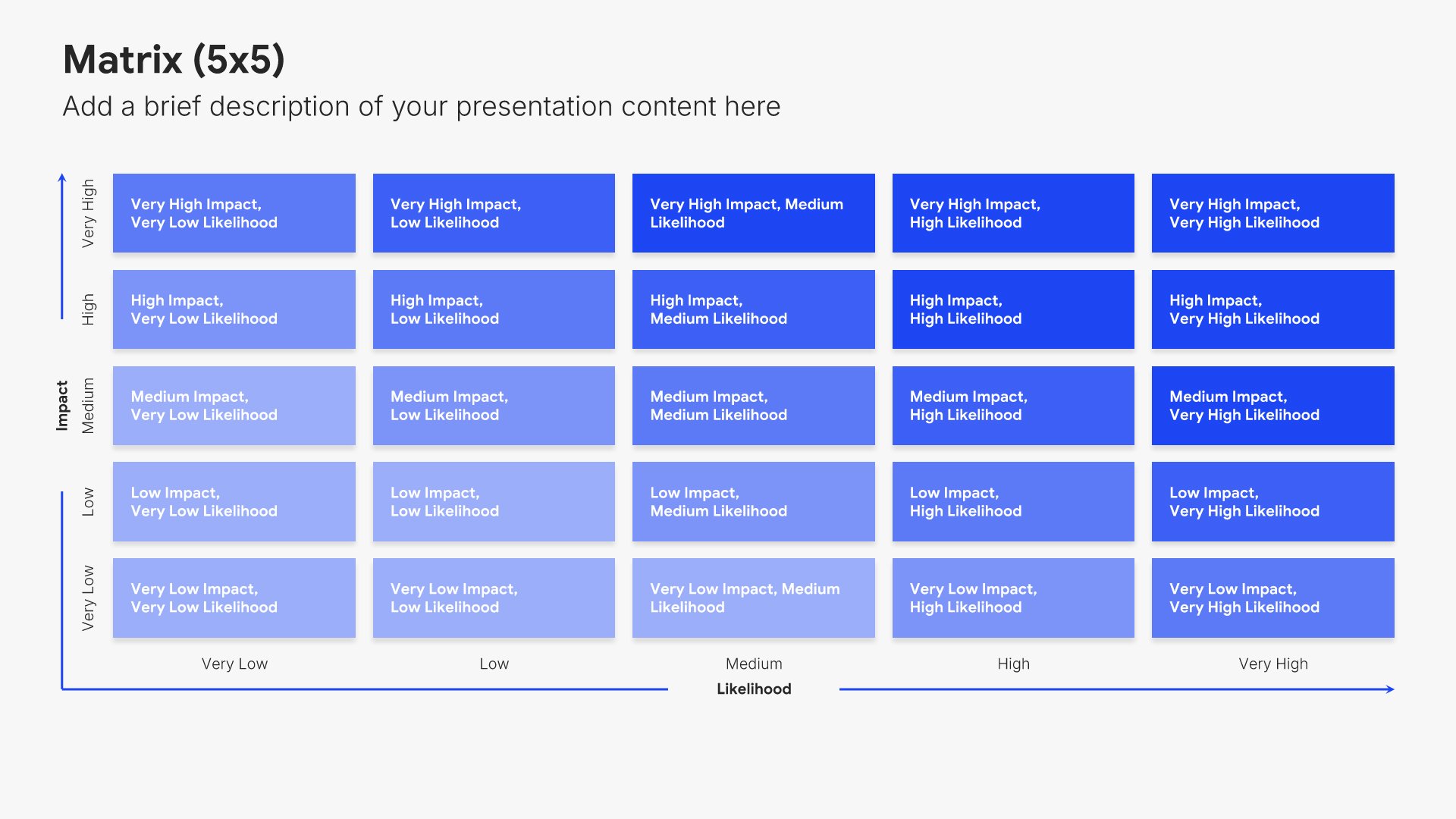Select the 'Low' label under the second column
This screenshot has height=819, width=1456.
click(494, 664)
